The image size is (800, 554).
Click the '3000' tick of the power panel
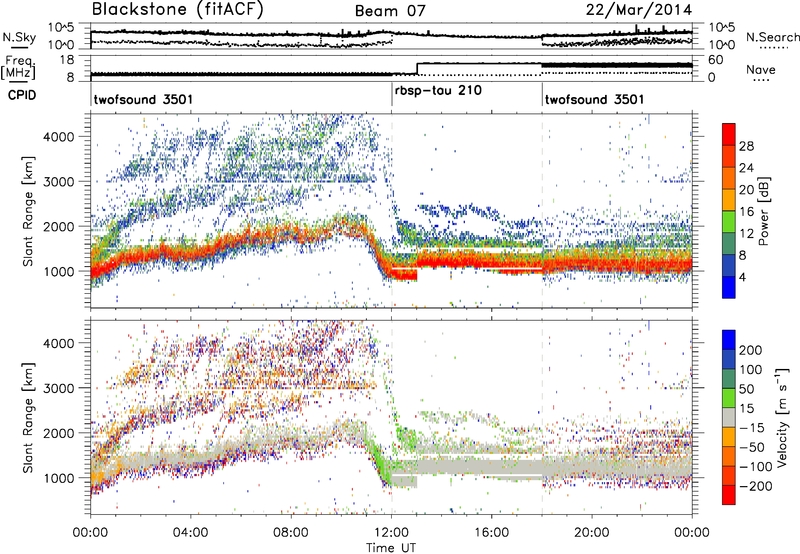click(x=58, y=182)
